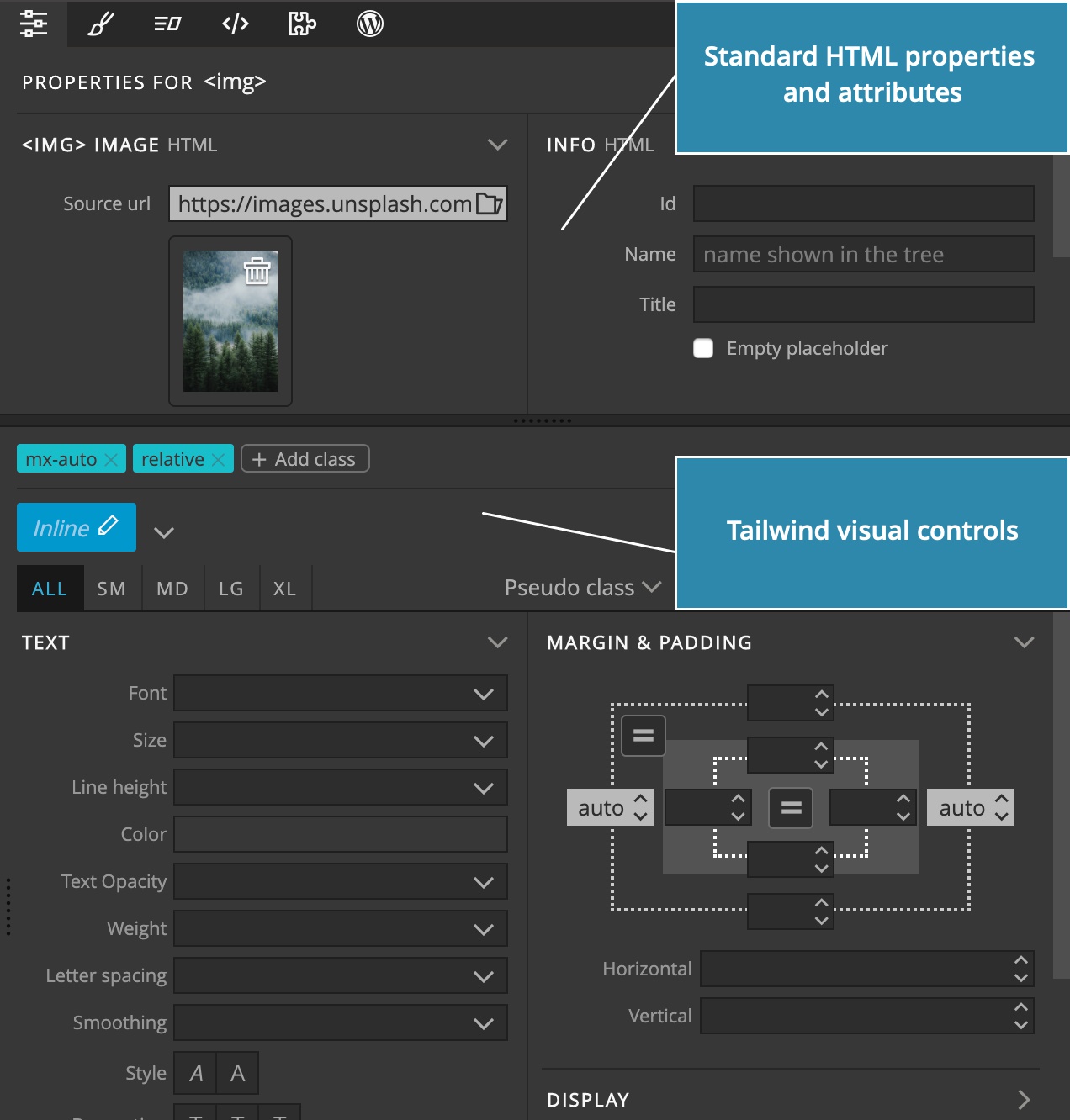Open the Pseudo class dropdown

point(583,588)
